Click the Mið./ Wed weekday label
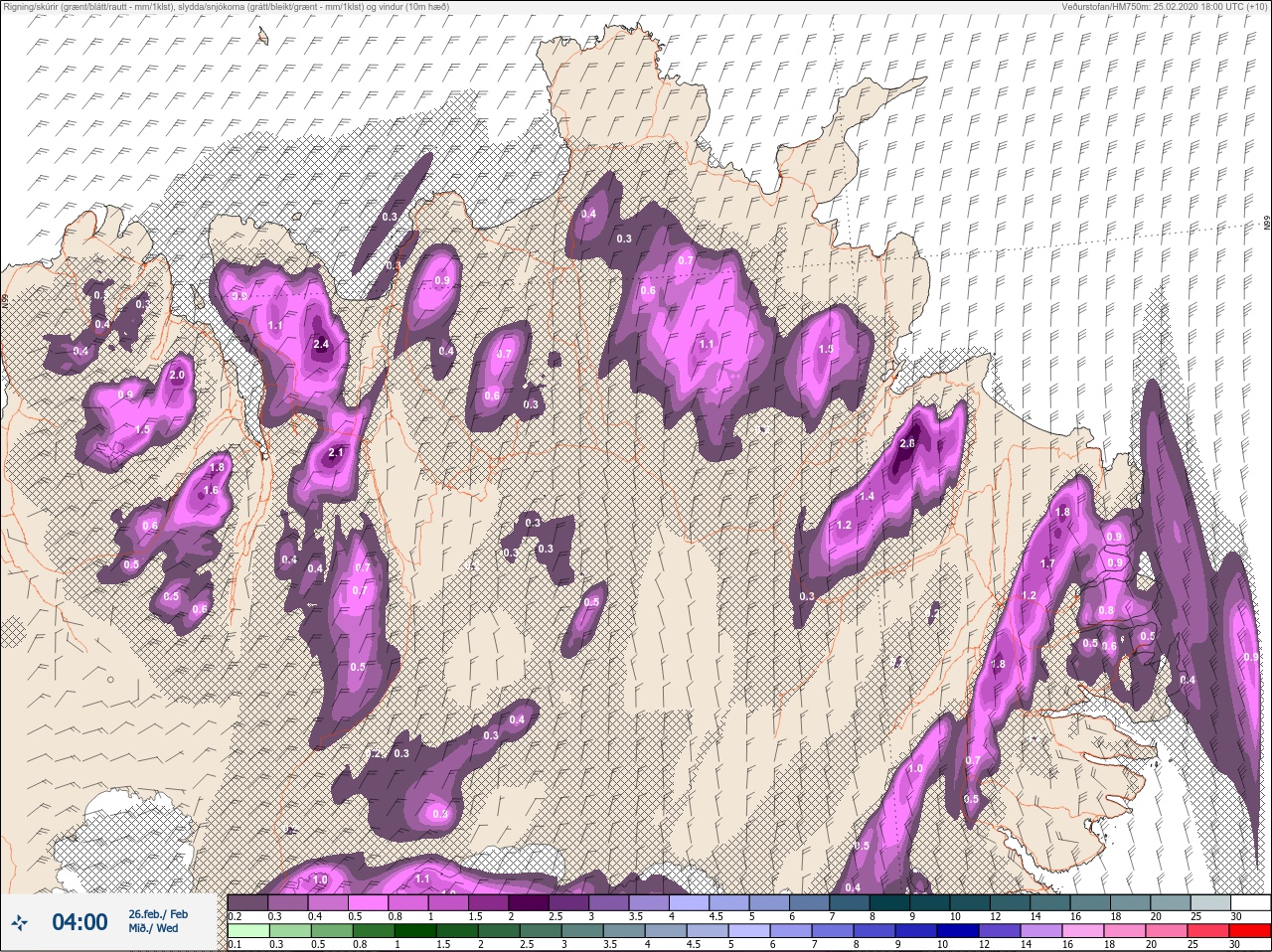Viewport: 1272px width, 952px height. pos(154,928)
